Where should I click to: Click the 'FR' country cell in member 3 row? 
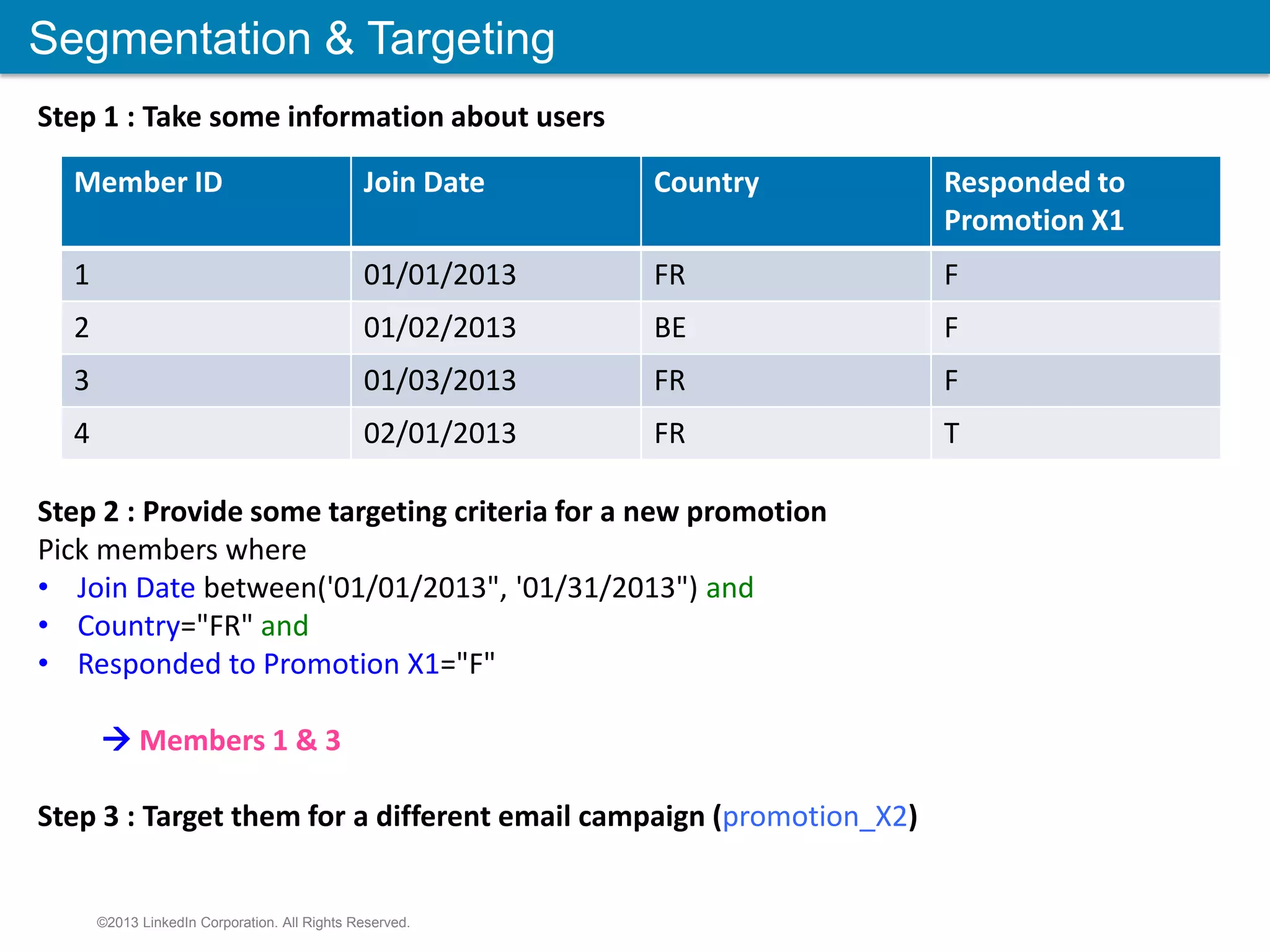click(x=786, y=380)
